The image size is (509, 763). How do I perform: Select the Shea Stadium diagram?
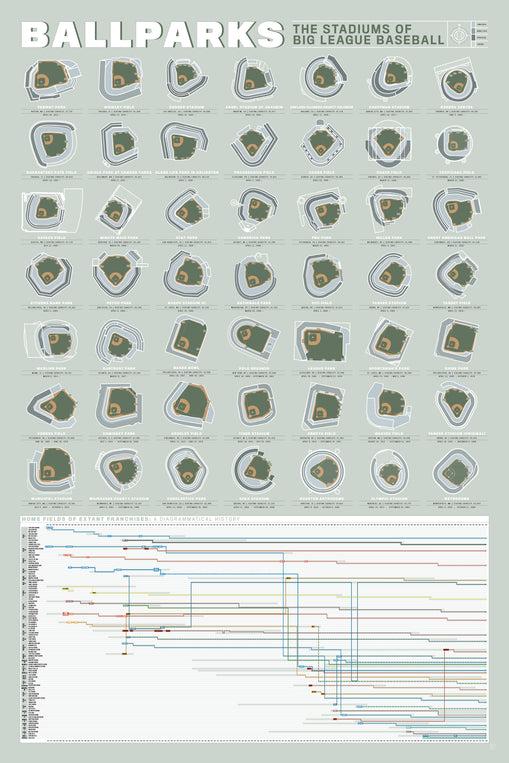254,471
